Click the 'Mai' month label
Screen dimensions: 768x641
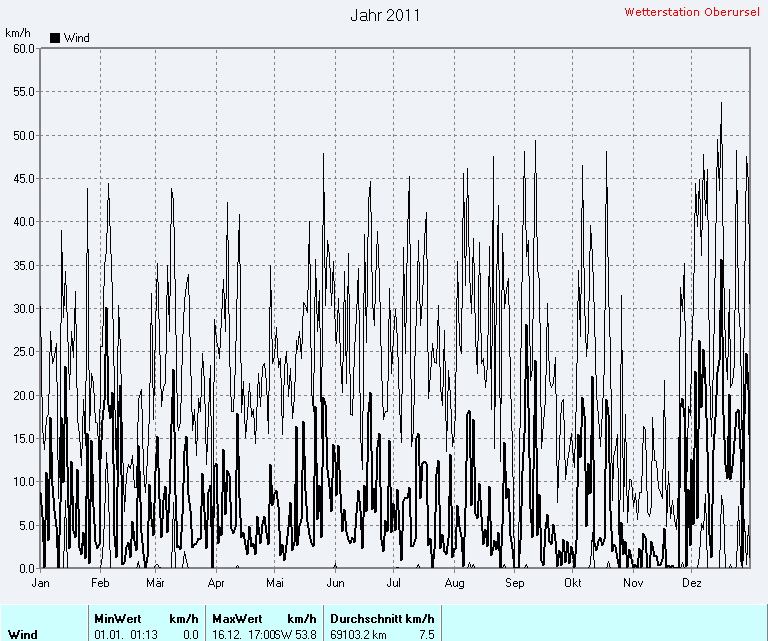[275, 583]
